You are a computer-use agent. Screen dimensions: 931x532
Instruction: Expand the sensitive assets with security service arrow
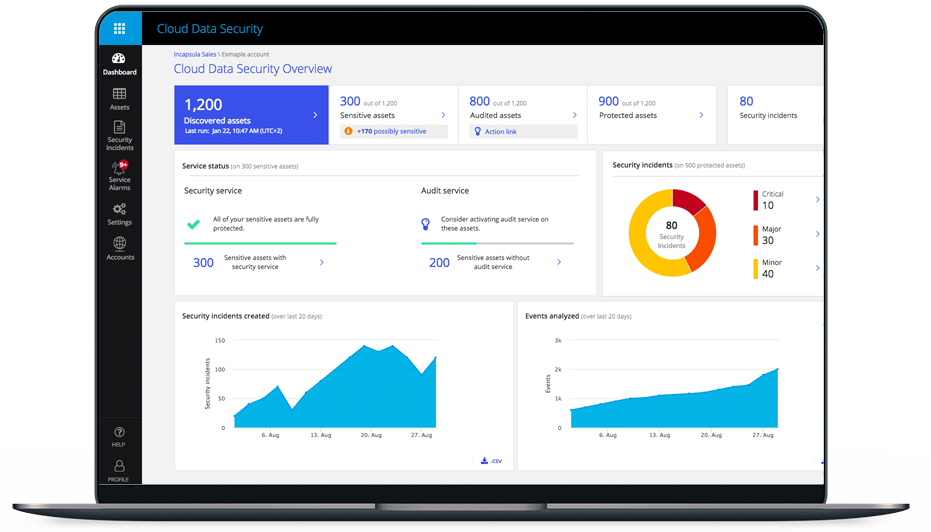click(322, 262)
